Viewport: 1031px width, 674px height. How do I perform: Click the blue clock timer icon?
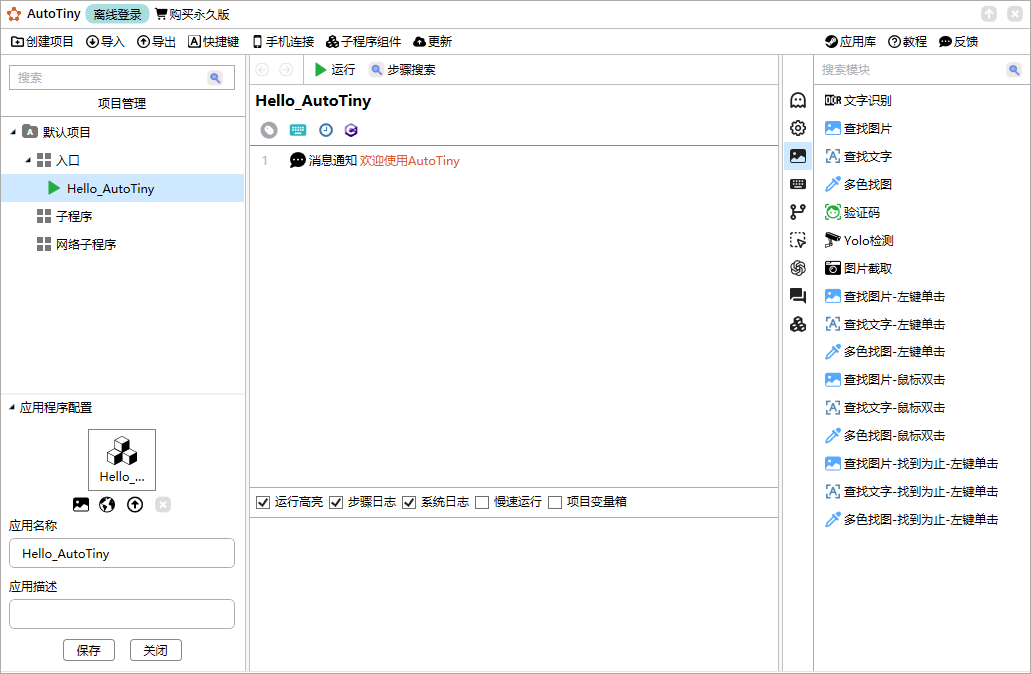[326, 130]
